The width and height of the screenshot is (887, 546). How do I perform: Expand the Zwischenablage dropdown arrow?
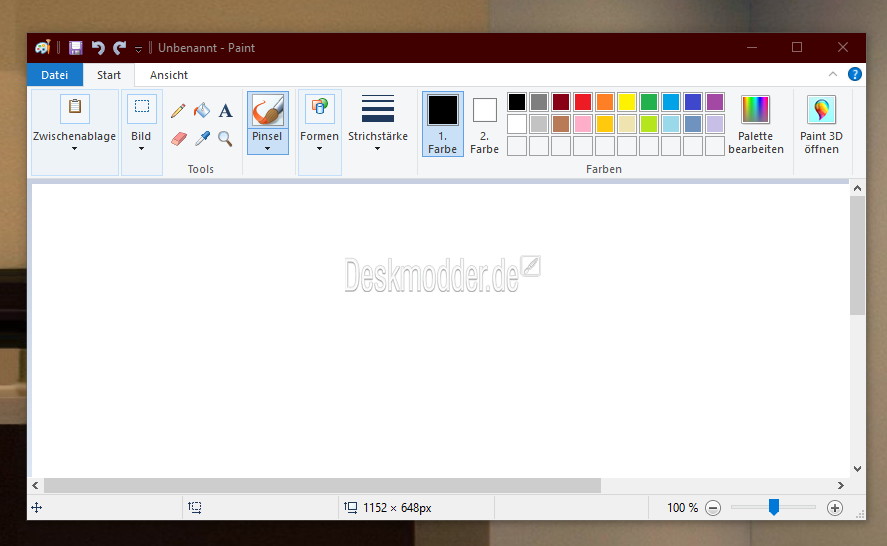point(74,149)
